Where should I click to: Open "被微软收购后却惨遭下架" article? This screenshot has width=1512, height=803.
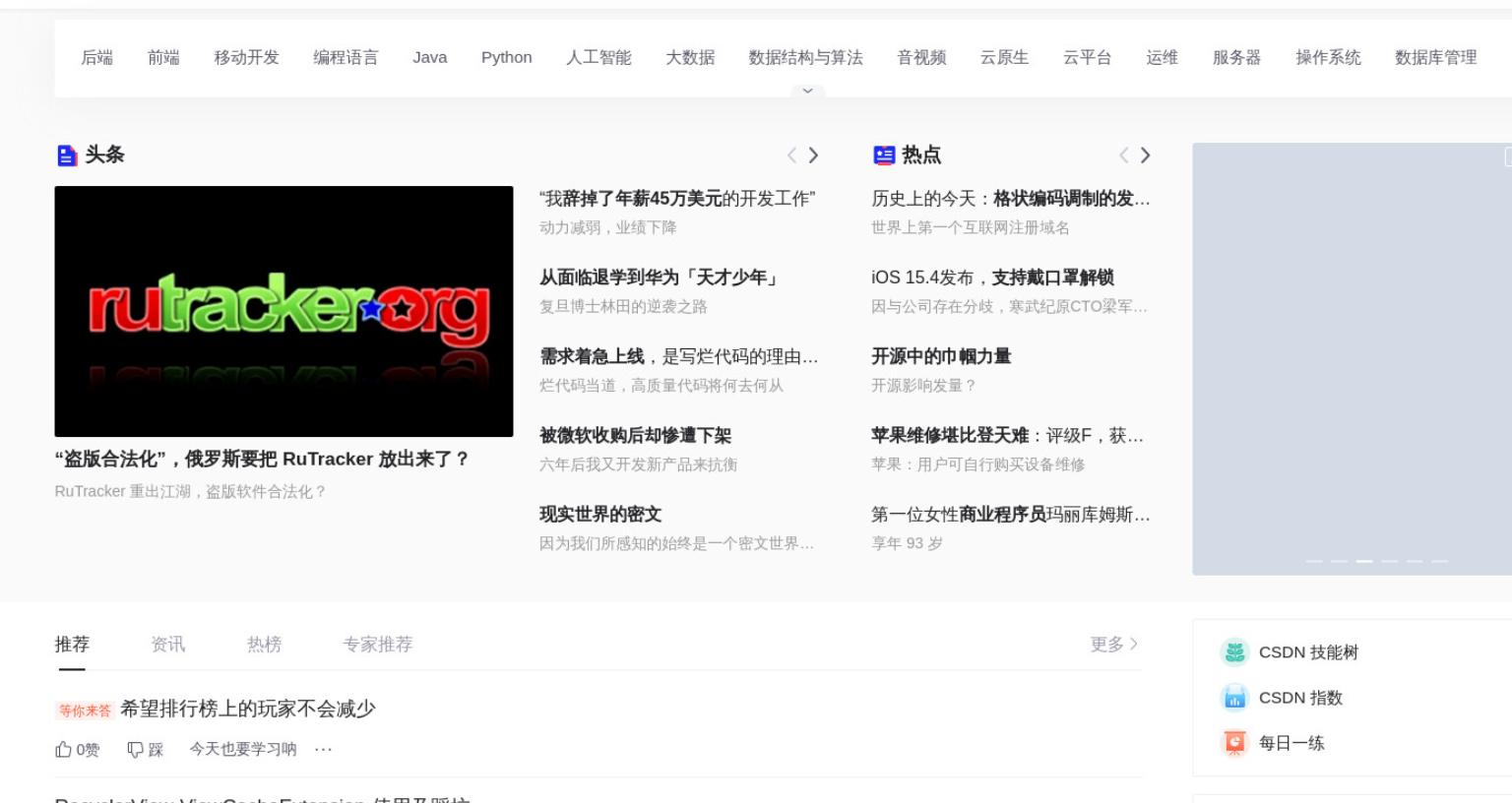click(x=635, y=435)
